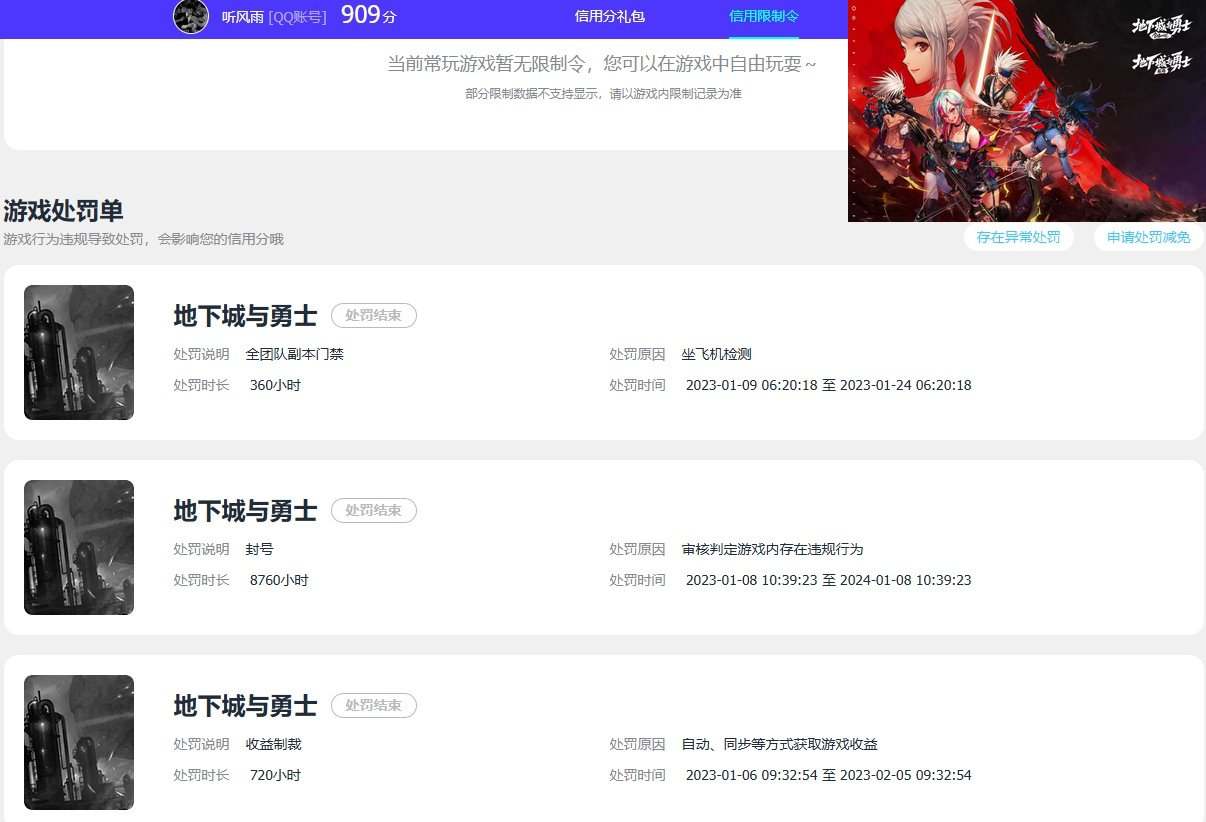Click the 处罚结束 badge on the 封号 card
The image size is (1206, 822).
(374, 510)
